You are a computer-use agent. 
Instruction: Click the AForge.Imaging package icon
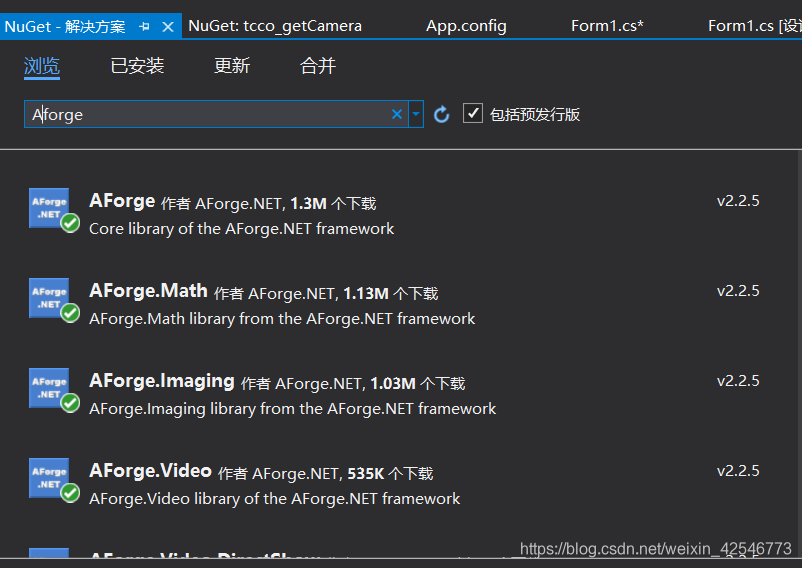[50, 388]
